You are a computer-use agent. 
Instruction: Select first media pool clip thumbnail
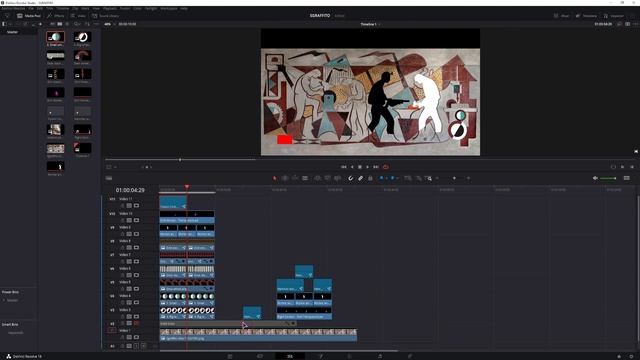point(56,37)
